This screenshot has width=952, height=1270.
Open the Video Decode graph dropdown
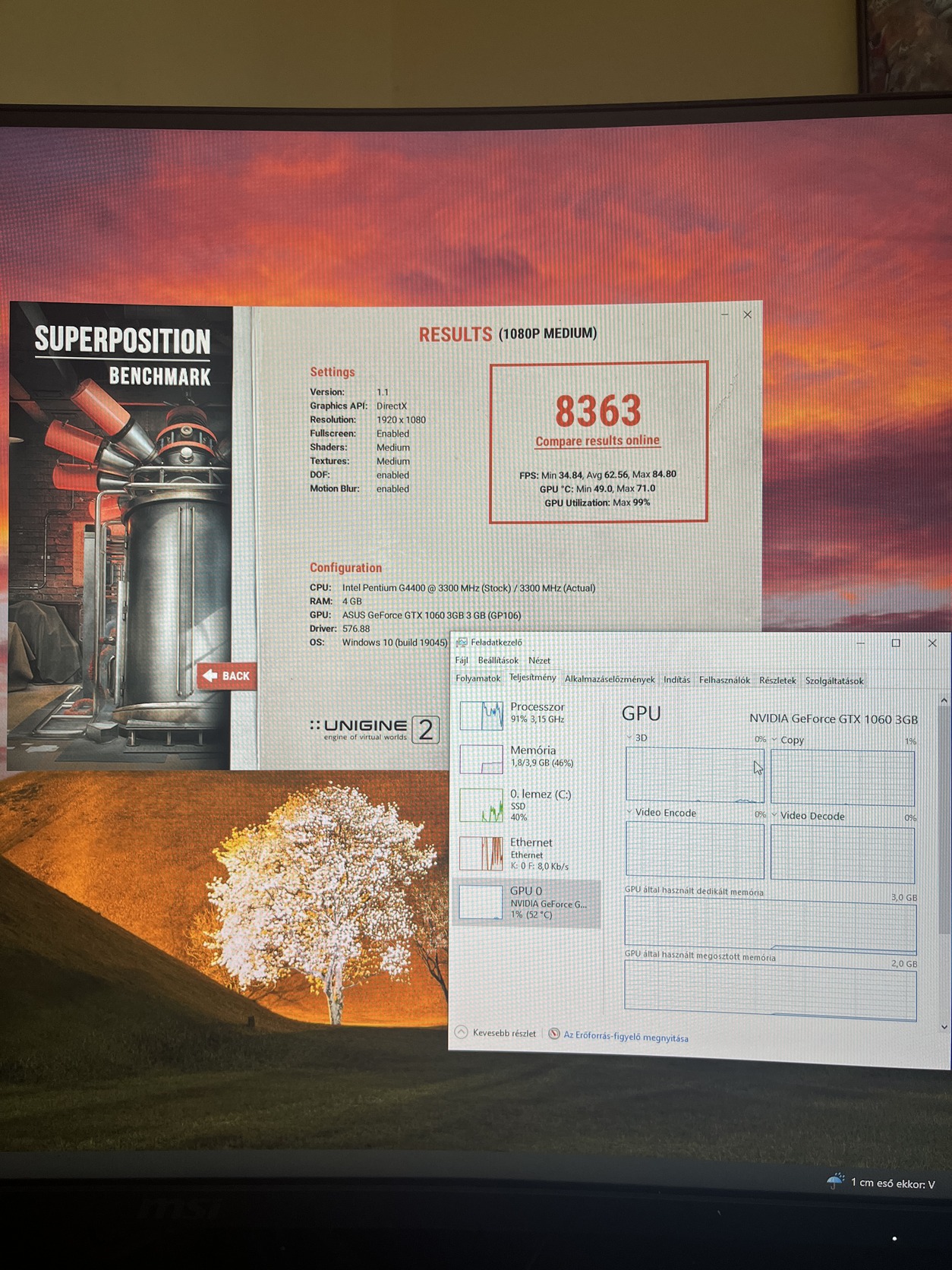(x=774, y=815)
